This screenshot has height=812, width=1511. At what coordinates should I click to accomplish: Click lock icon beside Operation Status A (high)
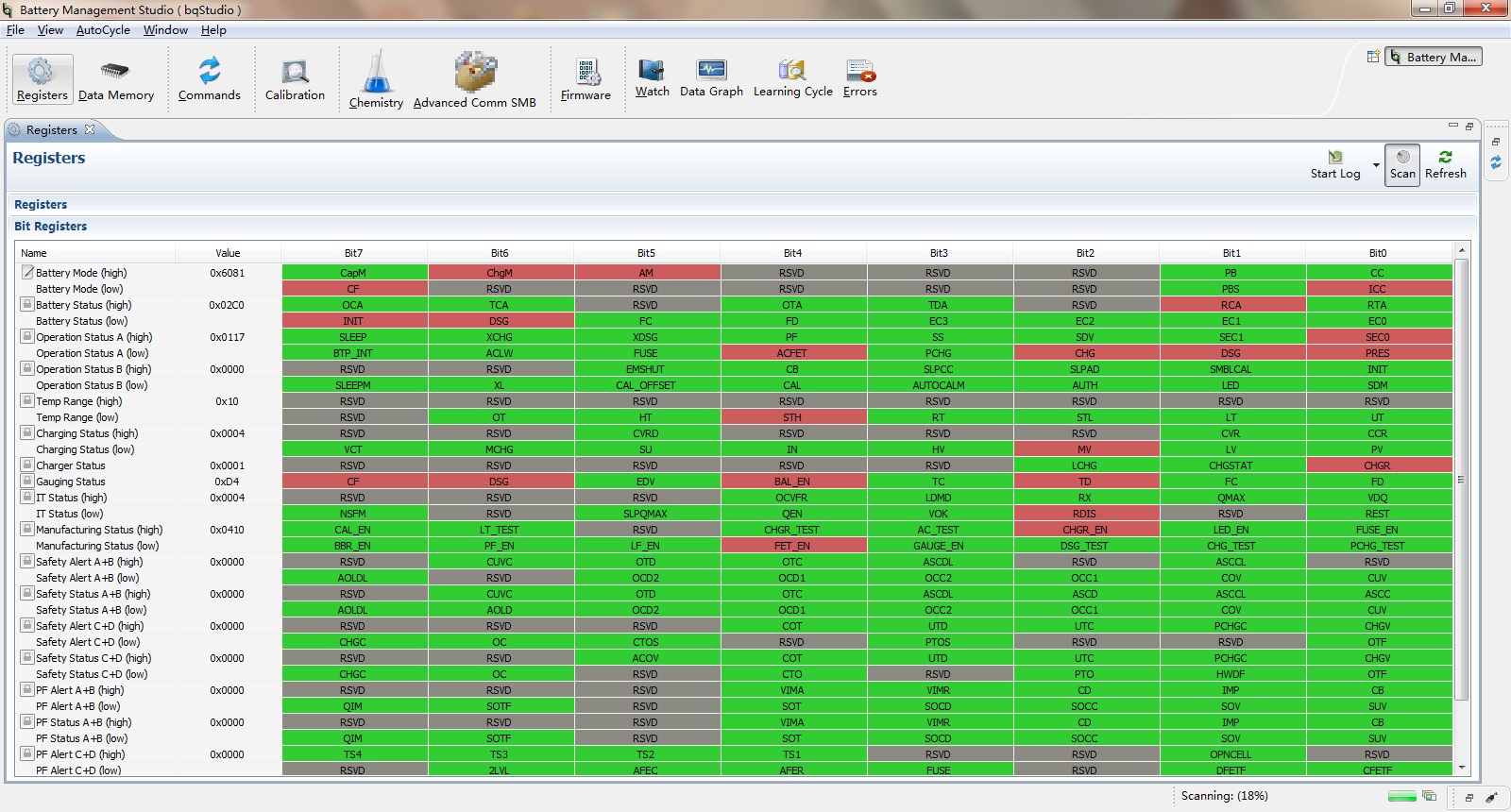click(x=27, y=336)
